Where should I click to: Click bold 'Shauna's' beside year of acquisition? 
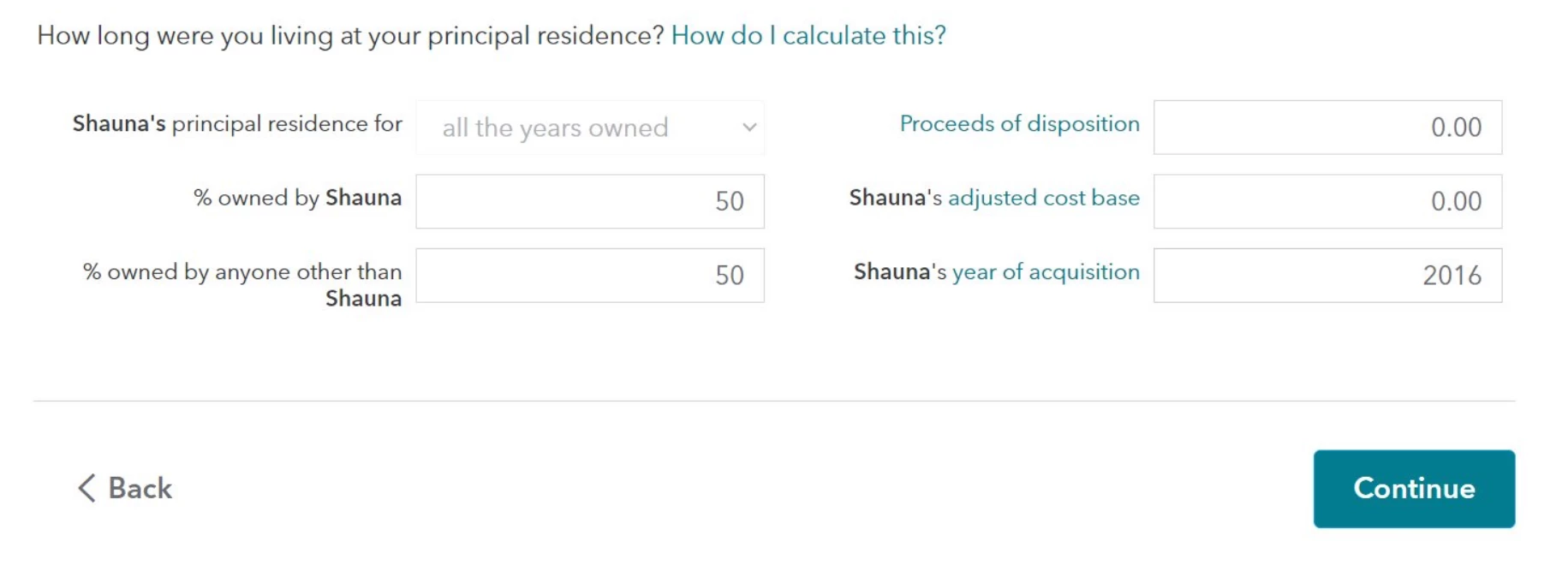899,272
